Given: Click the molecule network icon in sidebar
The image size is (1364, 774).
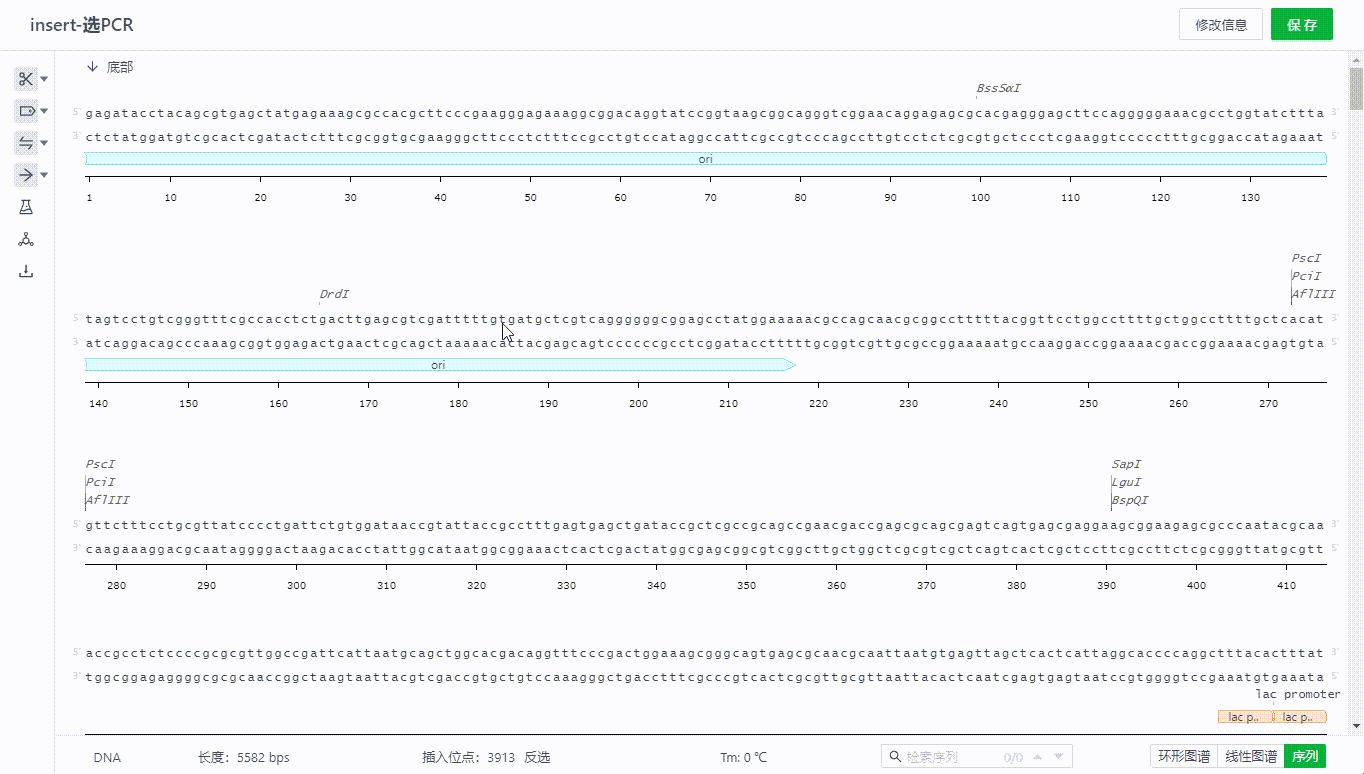Looking at the screenshot, I should (26, 239).
